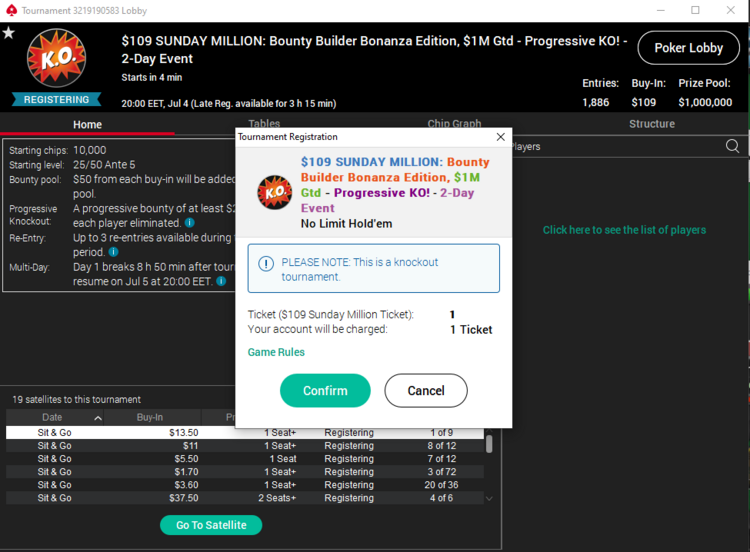Click the '1 Ticket' charge amount
The image size is (750, 552).
click(x=471, y=330)
